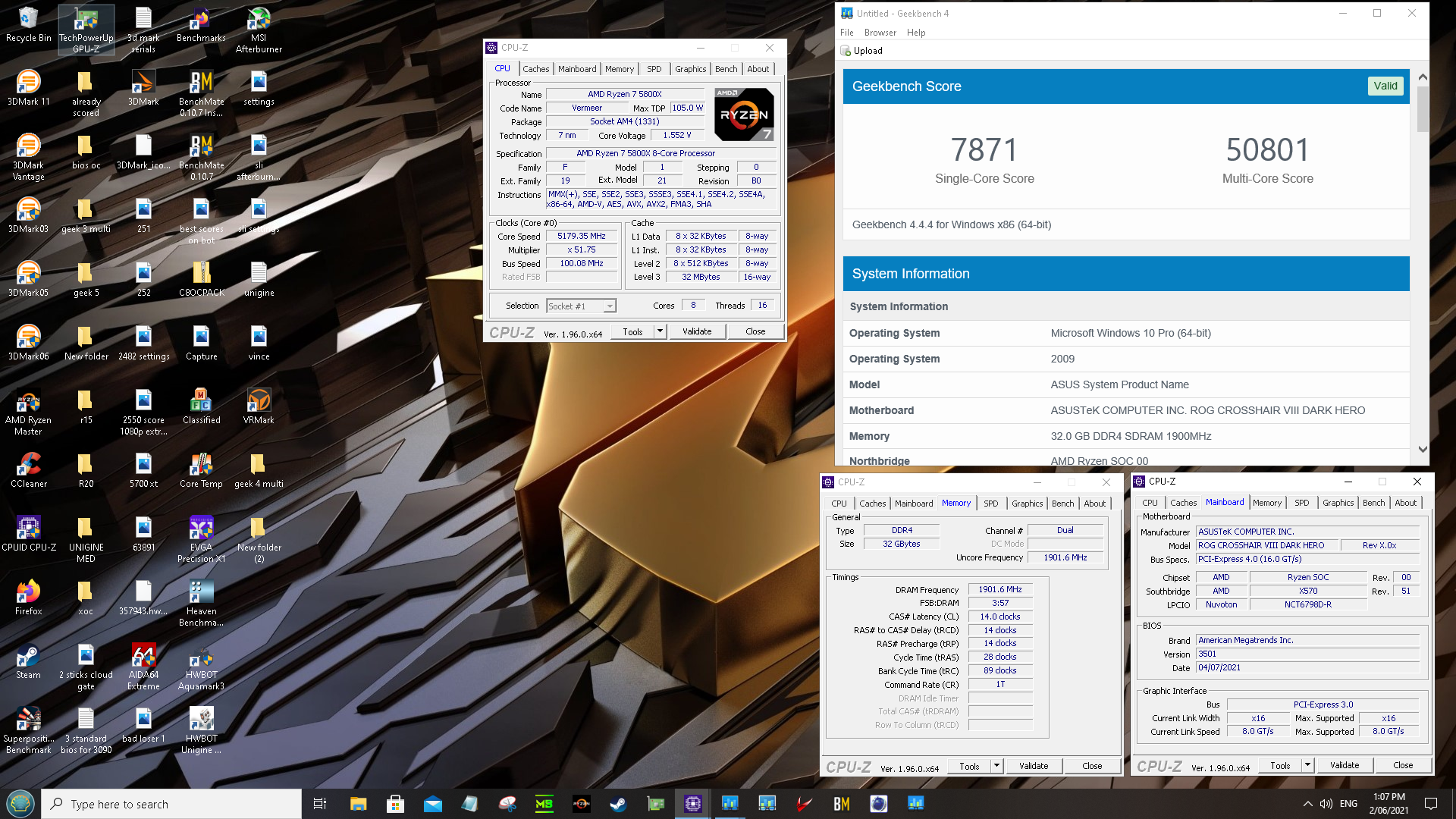
Task: Open 3DMark Vantage desktop shortcut
Action: click(28, 157)
